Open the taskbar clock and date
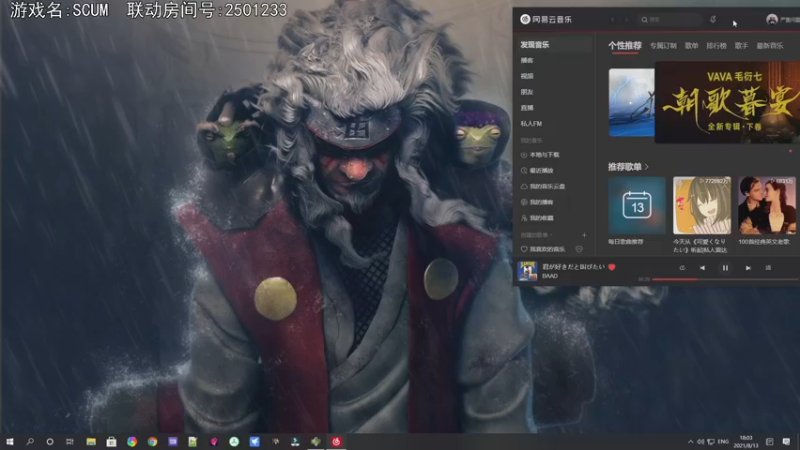800x450 pixels. tap(746, 442)
